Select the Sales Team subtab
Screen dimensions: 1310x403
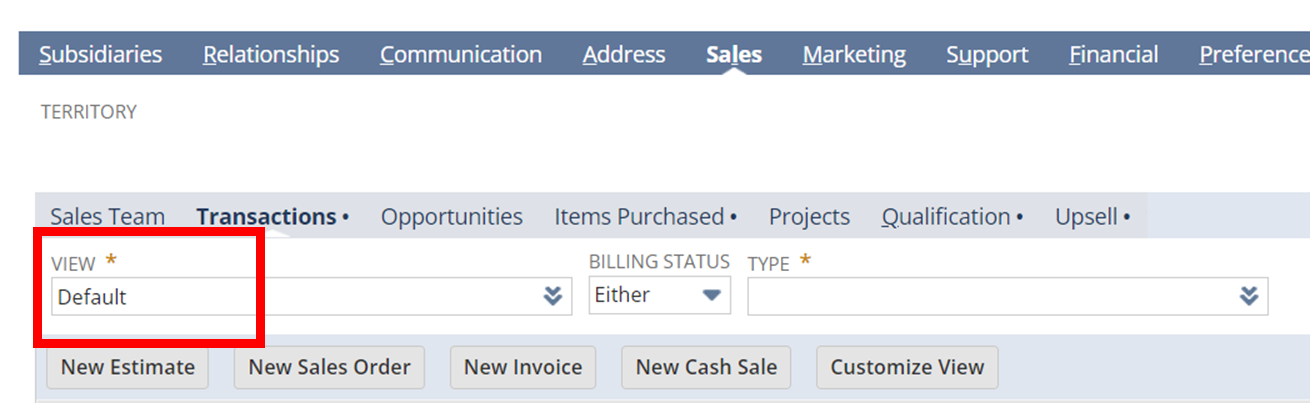(x=108, y=216)
